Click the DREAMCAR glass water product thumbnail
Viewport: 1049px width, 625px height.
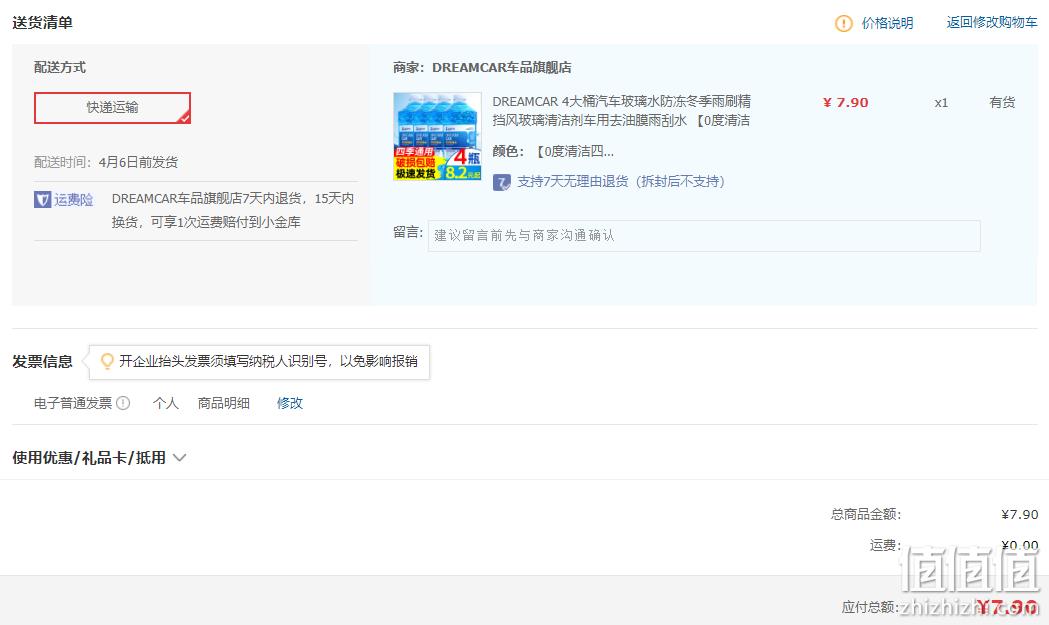point(438,137)
